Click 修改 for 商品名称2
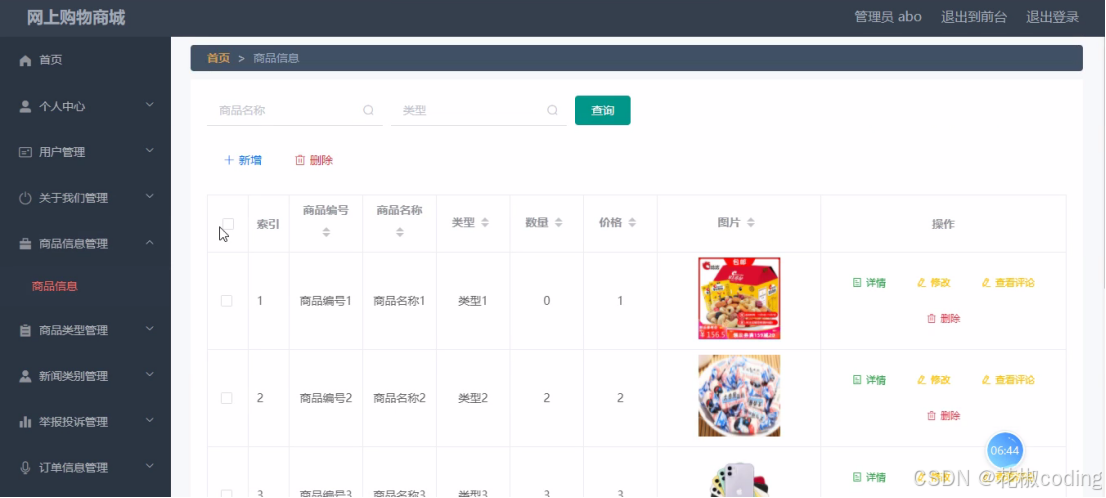This screenshot has height=498, width=1106. coord(933,380)
